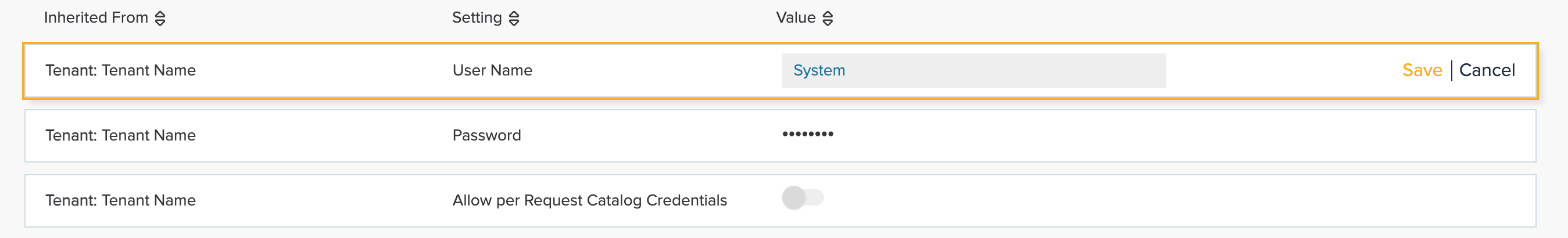Focus the User Name field containing System
Image resolution: width=1568 pixels, height=238 pixels.
click(973, 71)
